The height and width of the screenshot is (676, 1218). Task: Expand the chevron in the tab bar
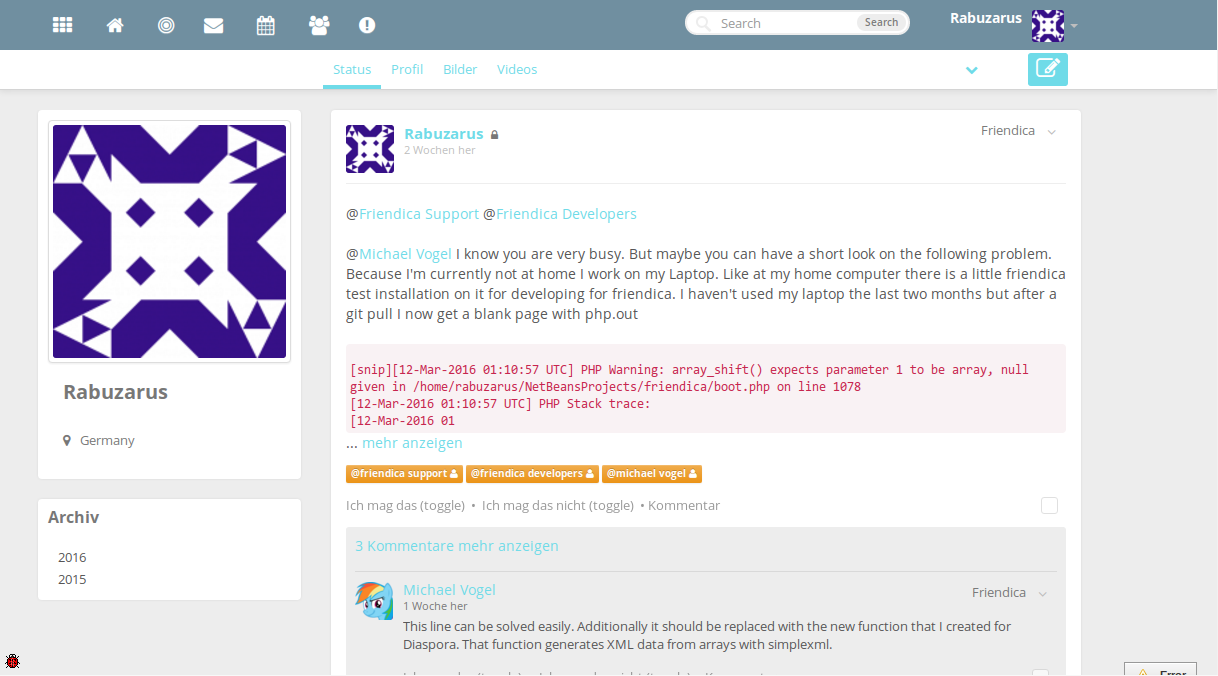(971, 70)
